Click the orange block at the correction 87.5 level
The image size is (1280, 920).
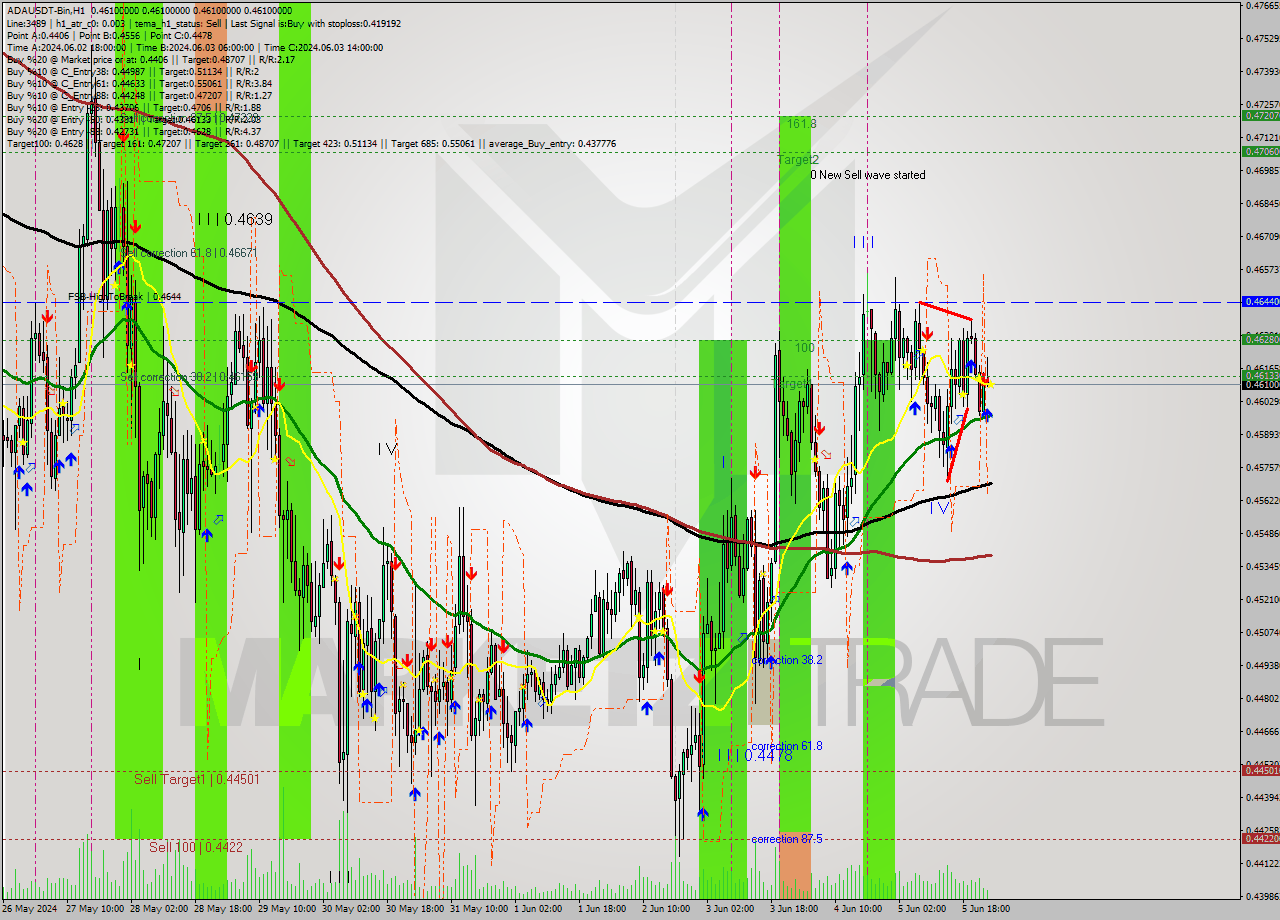(x=795, y=864)
